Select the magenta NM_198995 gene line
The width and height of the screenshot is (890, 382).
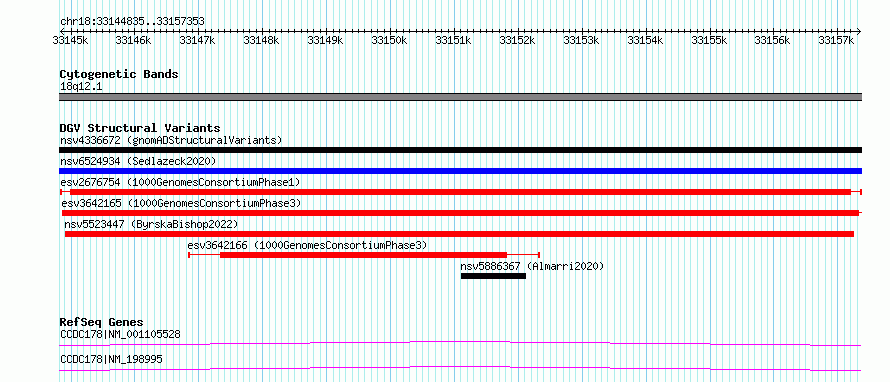(x=460, y=368)
